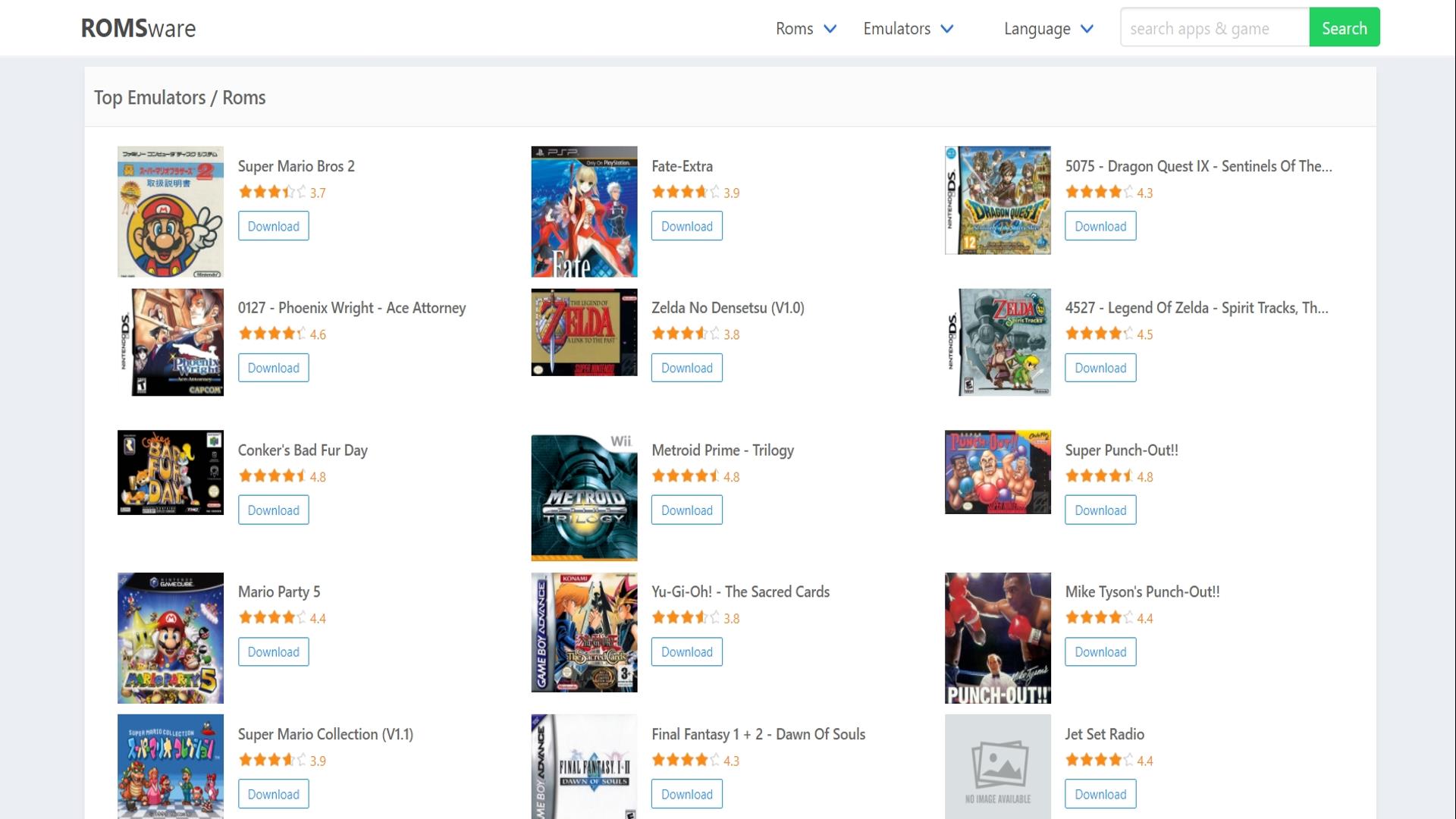1456x819 pixels.
Task: Download Mike Tyson's Punch-Out!!
Action: pos(1100,652)
